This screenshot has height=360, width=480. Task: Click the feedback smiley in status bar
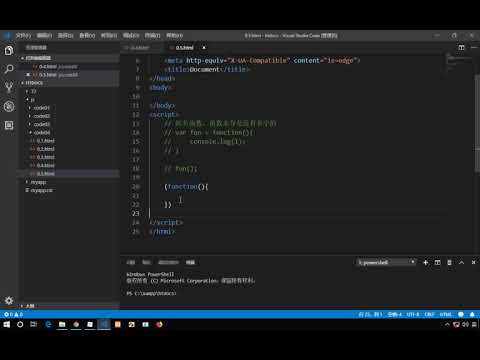point(461,314)
